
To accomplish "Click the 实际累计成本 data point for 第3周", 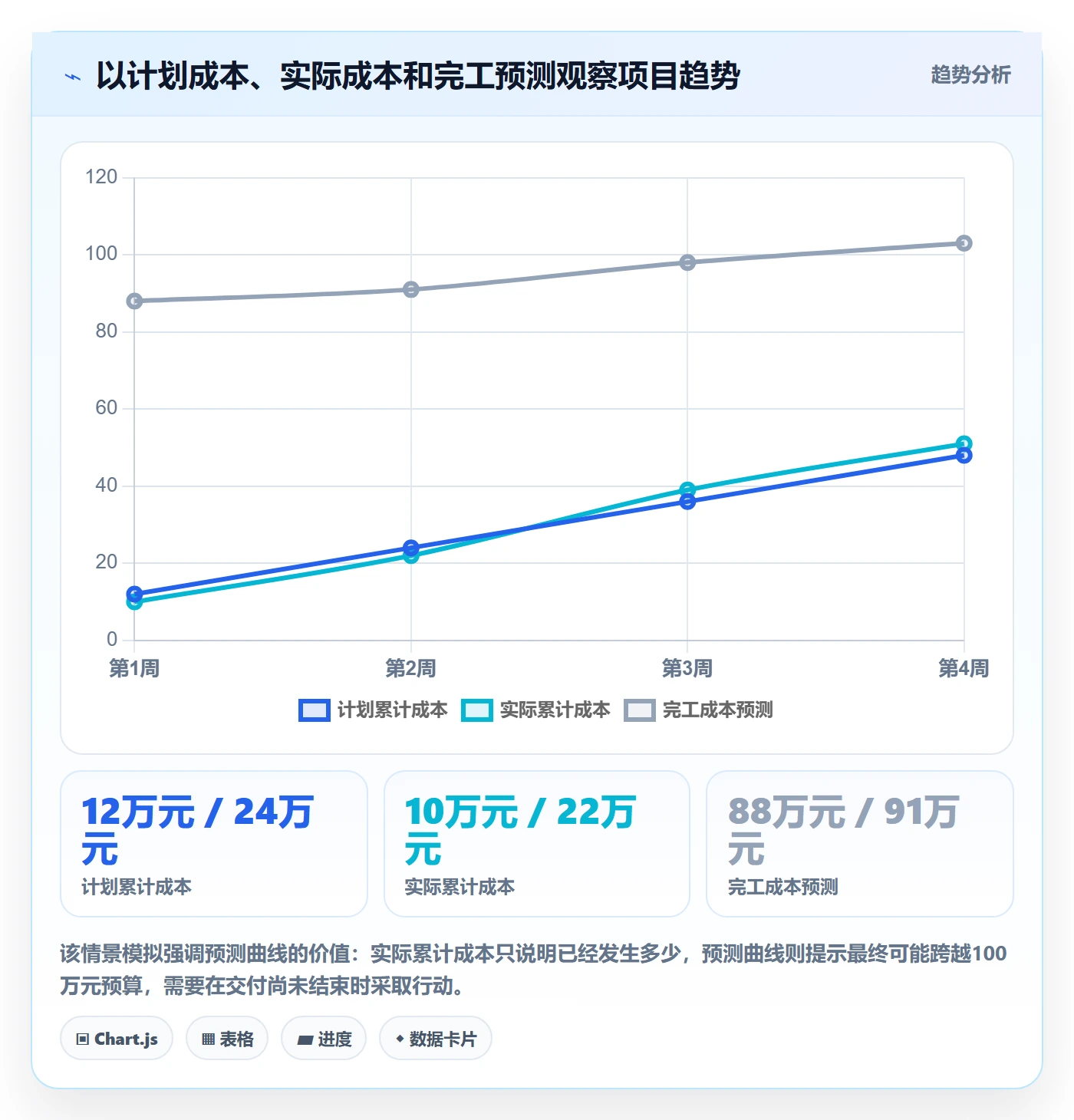I will [x=687, y=489].
